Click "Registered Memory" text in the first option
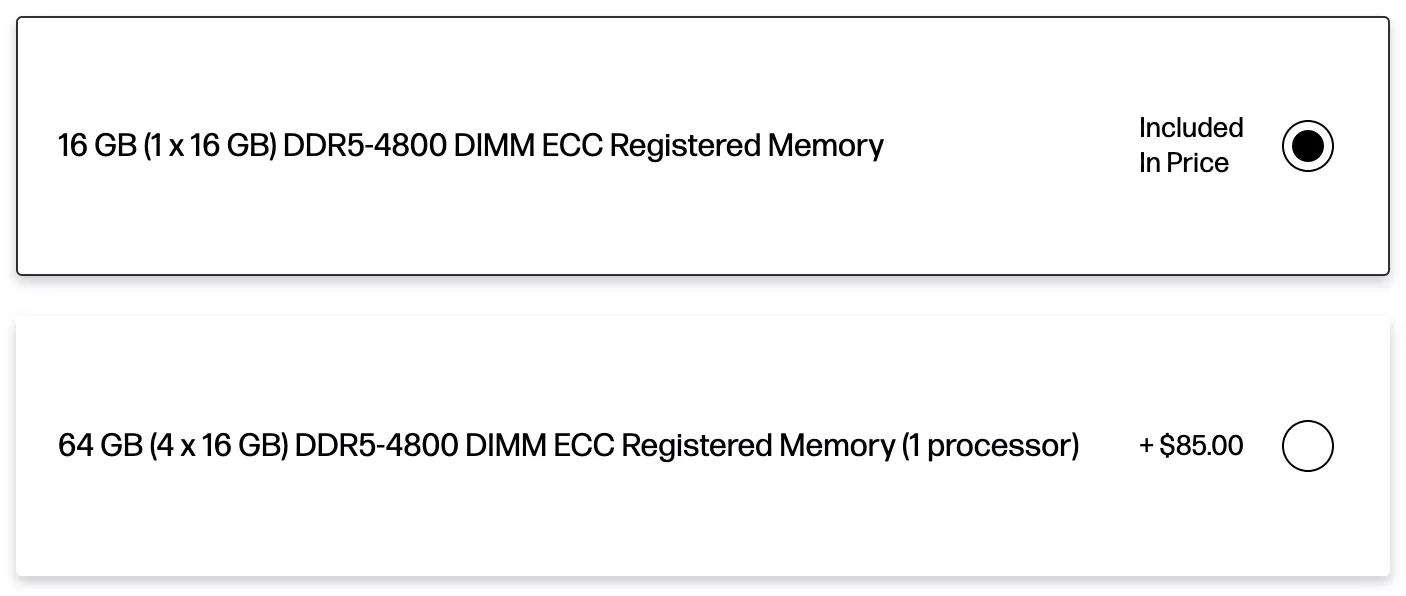 [x=746, y=146]
